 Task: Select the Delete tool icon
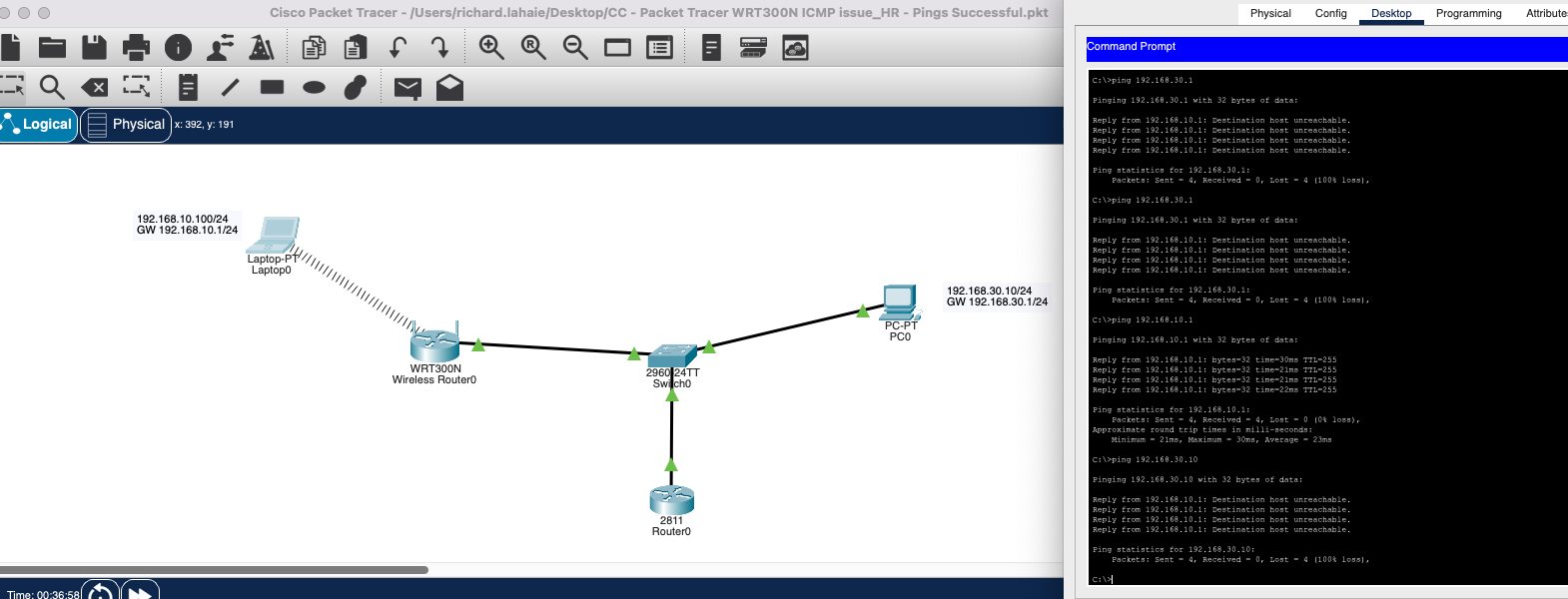pos(94,88)
